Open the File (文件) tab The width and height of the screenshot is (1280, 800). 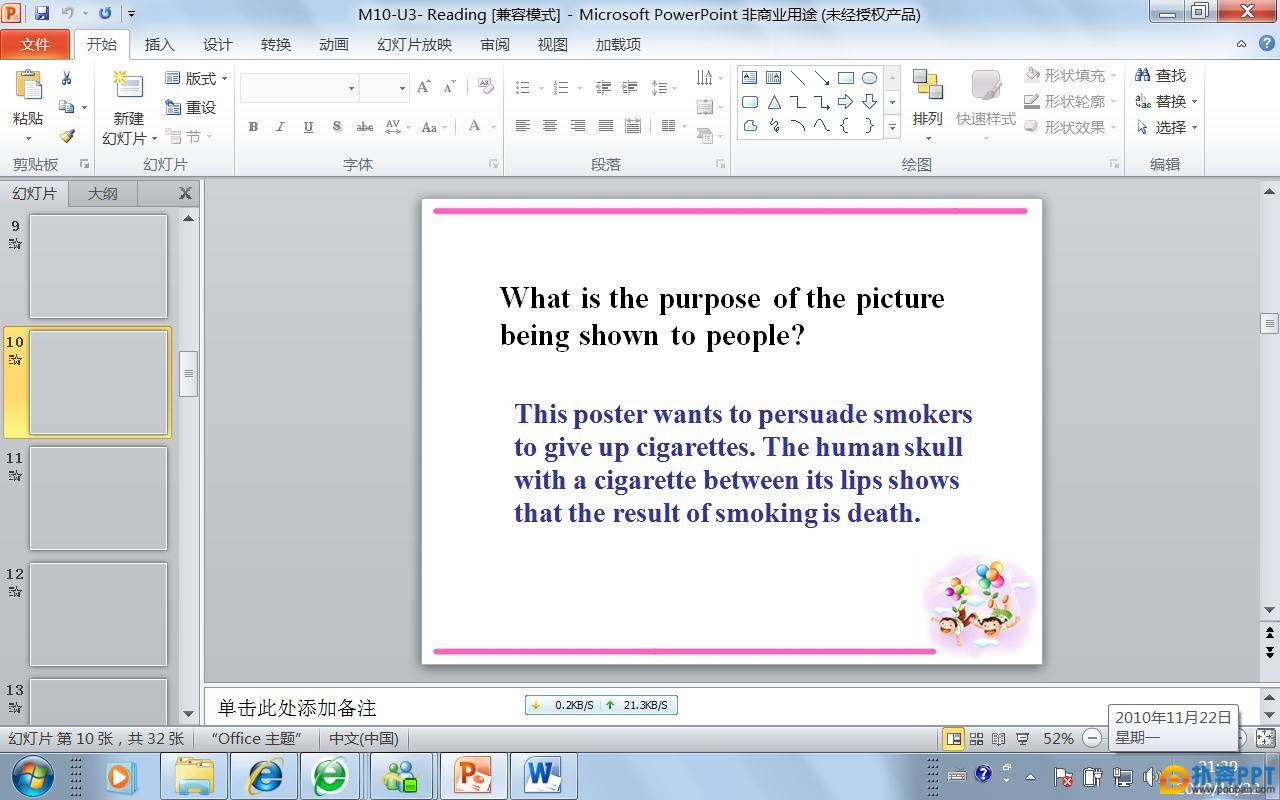[35, 44]
